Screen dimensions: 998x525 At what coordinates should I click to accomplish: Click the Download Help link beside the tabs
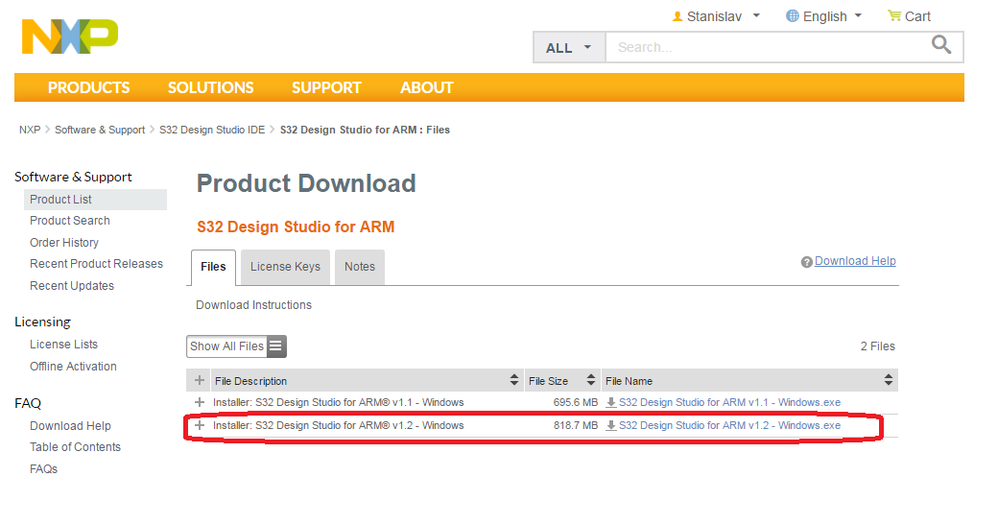click(855, 261)
